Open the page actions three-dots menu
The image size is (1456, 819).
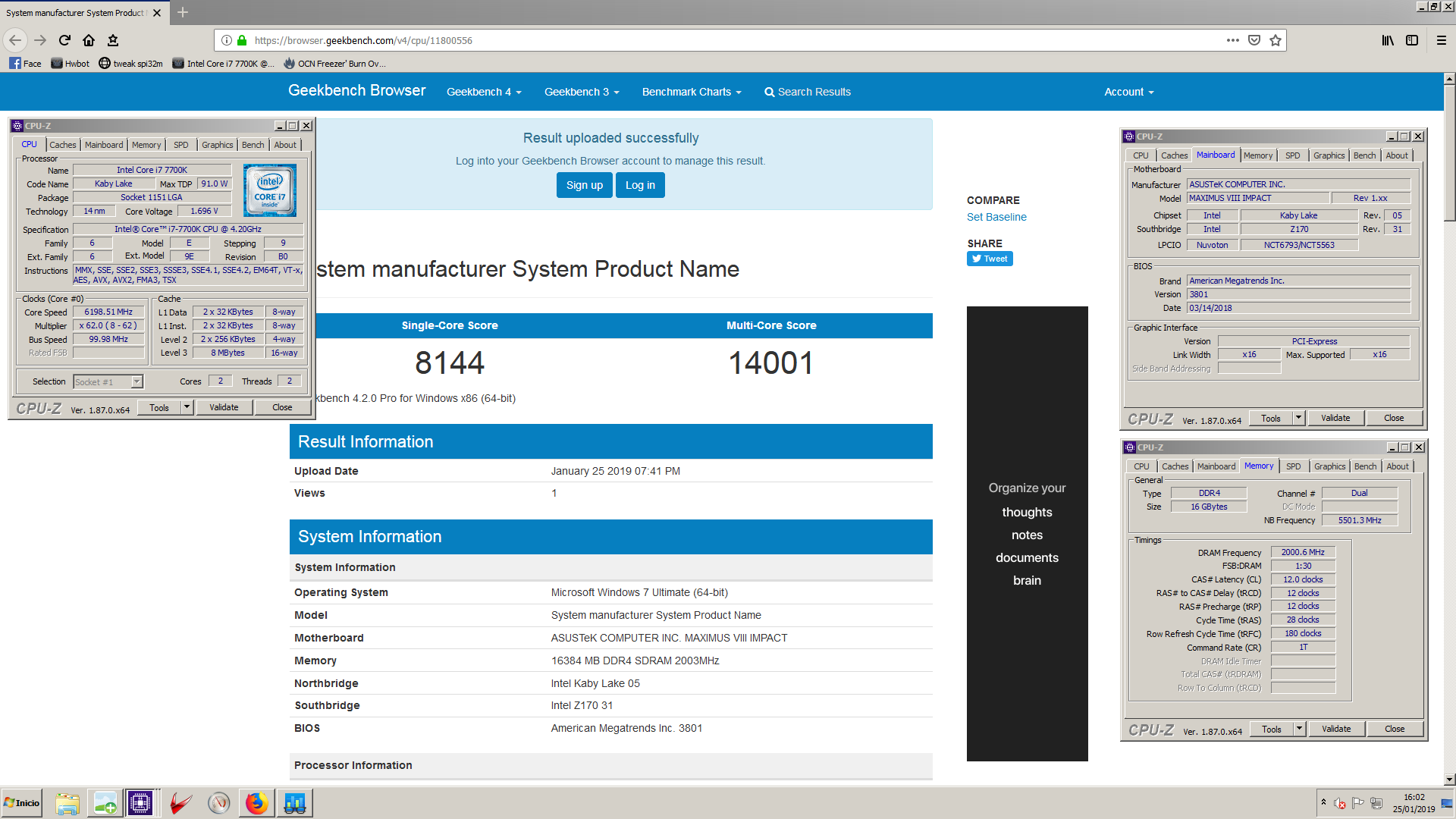coord(1233,40)
